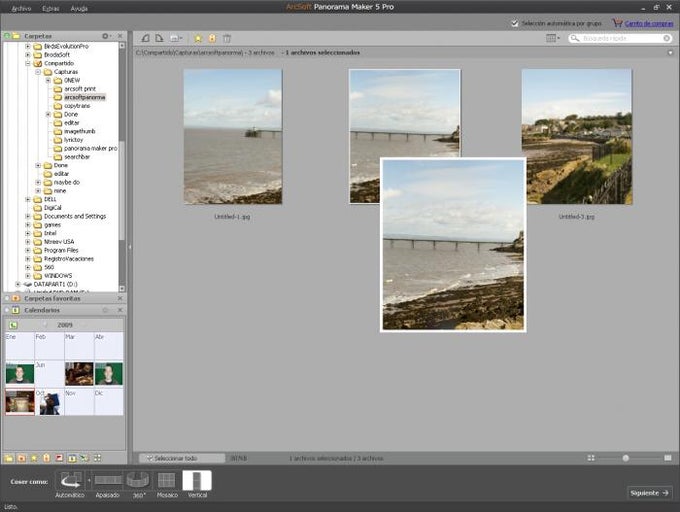Click the red flag icon in bottom-left toolbar
The image size is (680, 512).
pyautogui.click(x=59, y=458)
